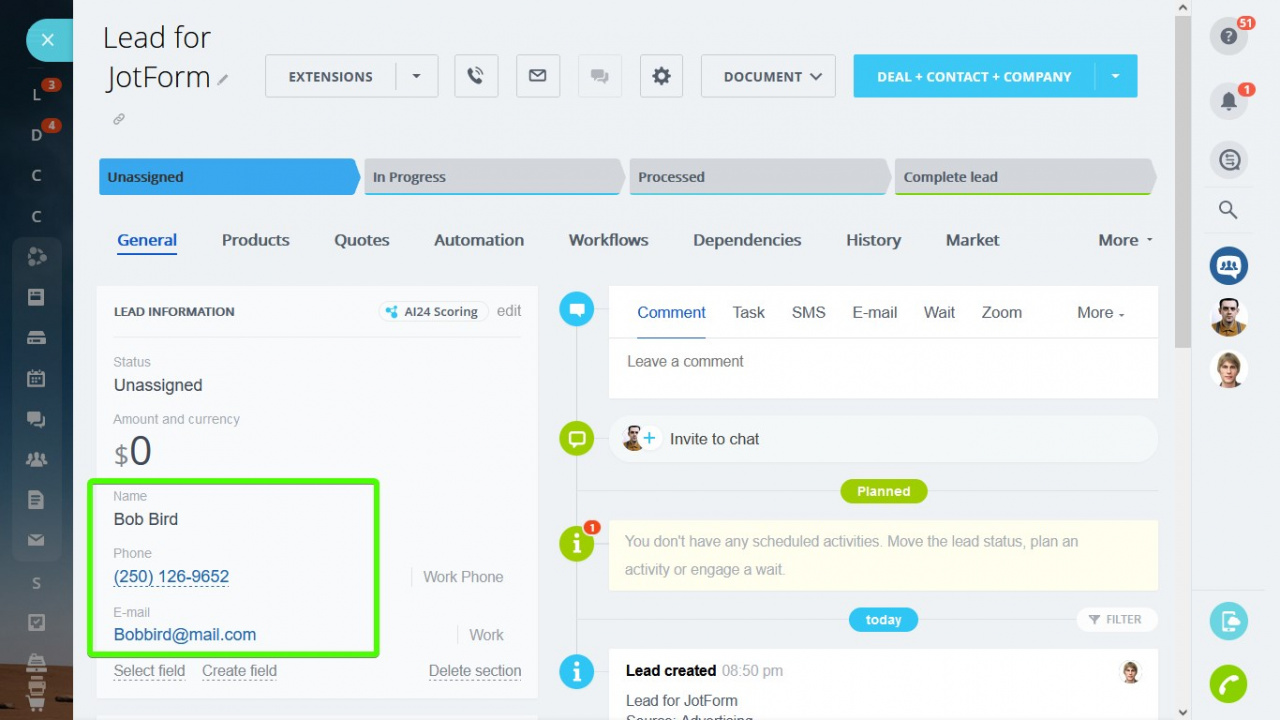Open email link Bobbird@mail.com
Screen dimensions: 1280x720
(x=185, y=635)
